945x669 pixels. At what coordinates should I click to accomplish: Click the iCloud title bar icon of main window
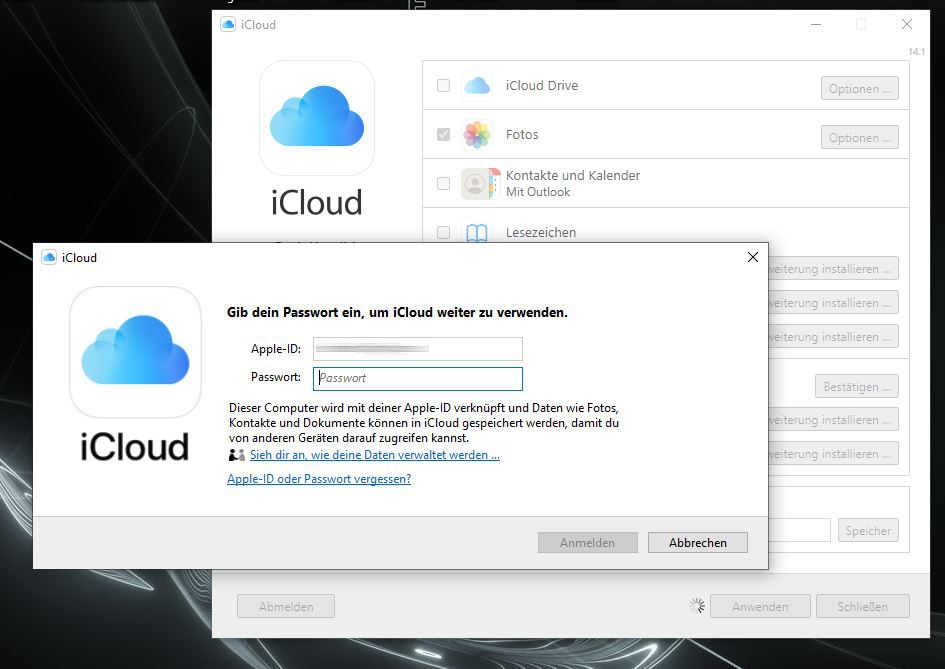pos(228,25)
